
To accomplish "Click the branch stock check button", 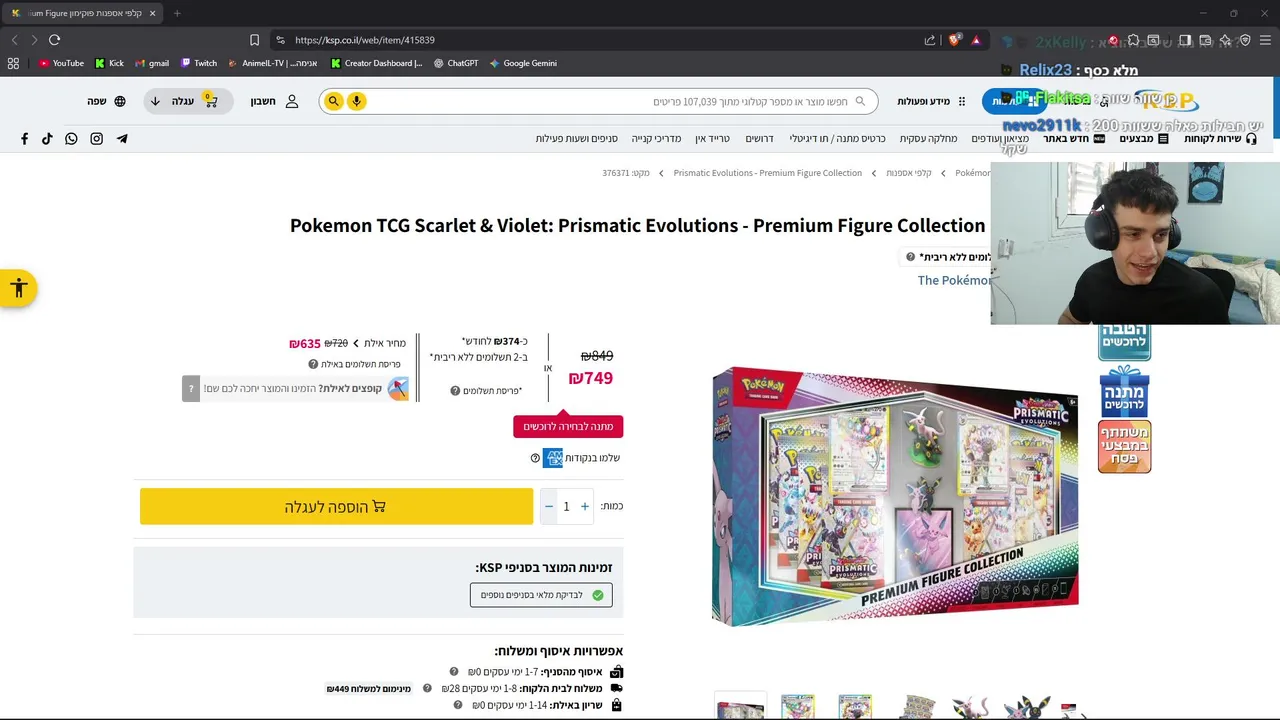I will [x=541, y=595].
